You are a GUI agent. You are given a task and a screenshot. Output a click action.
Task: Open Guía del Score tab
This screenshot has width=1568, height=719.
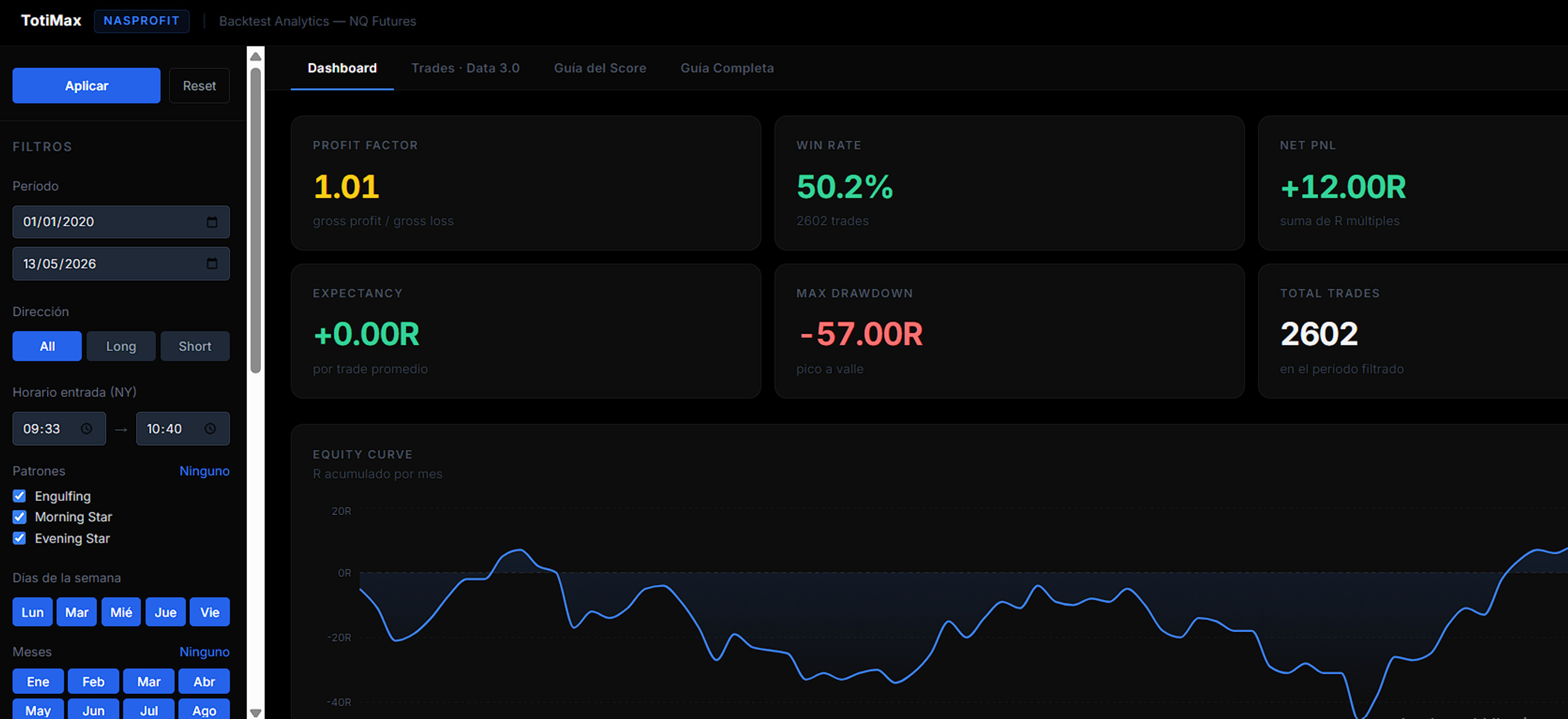(600, 68)
